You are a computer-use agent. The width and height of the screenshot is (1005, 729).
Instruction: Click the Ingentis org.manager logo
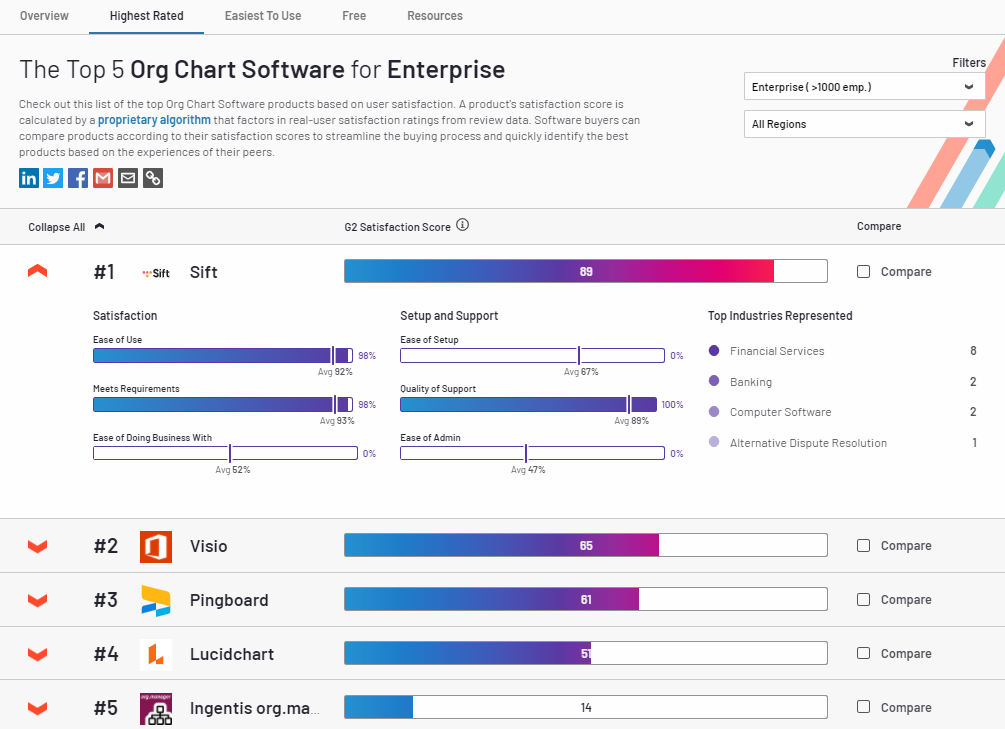point(156,708)
